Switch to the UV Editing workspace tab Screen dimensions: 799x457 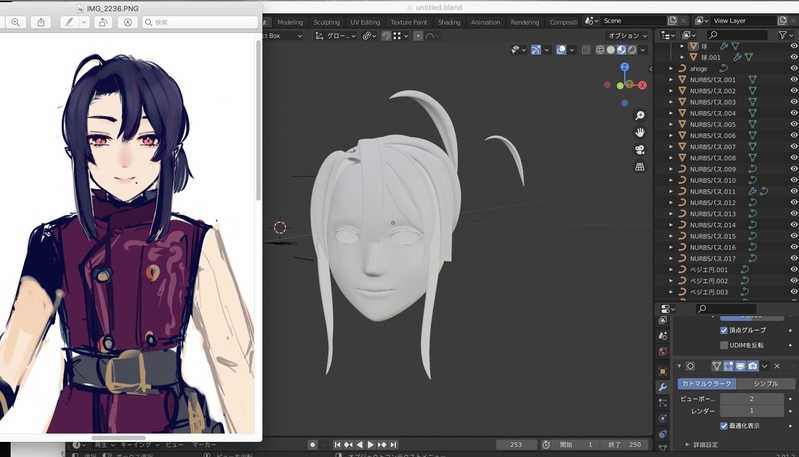click(363, 21)
